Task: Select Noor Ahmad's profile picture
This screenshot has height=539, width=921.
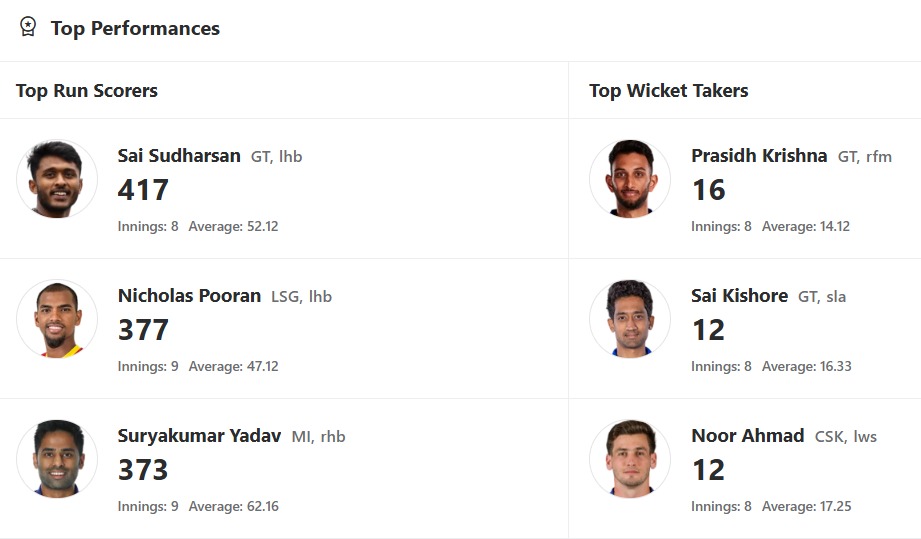Action: click(x=630, y=460)
